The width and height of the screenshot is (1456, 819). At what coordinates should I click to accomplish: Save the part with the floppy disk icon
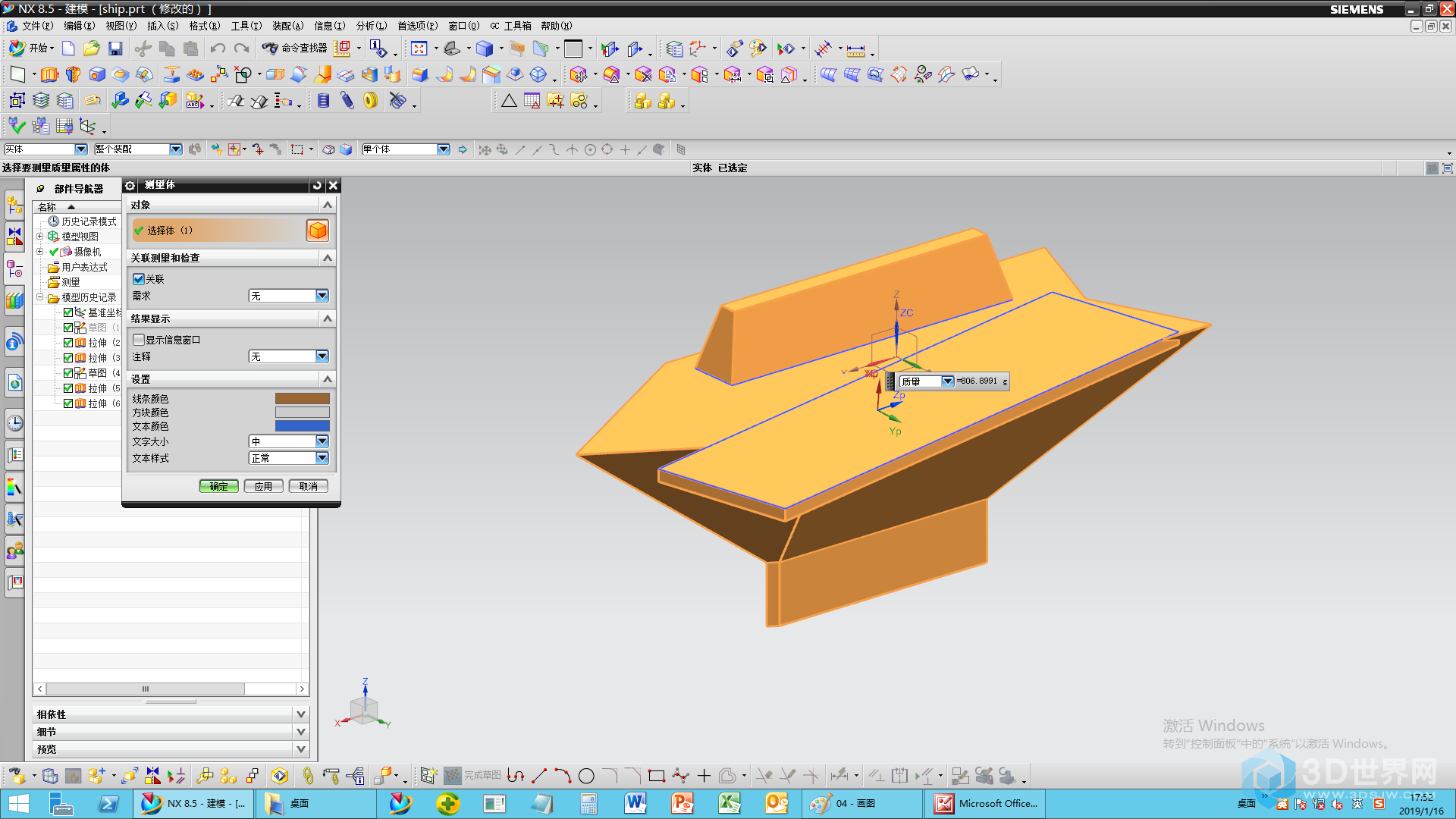pyautogui.click(x=115, y=49)
